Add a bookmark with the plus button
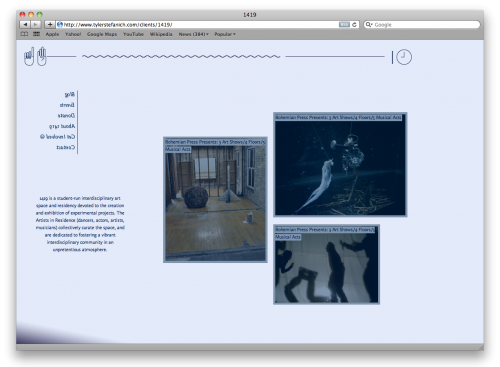 click(x=49, y=24)
